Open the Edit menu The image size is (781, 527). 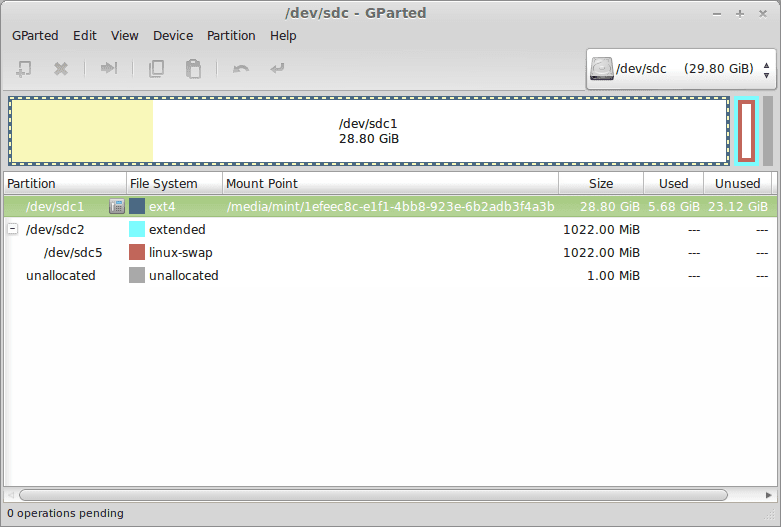[85, 36]
